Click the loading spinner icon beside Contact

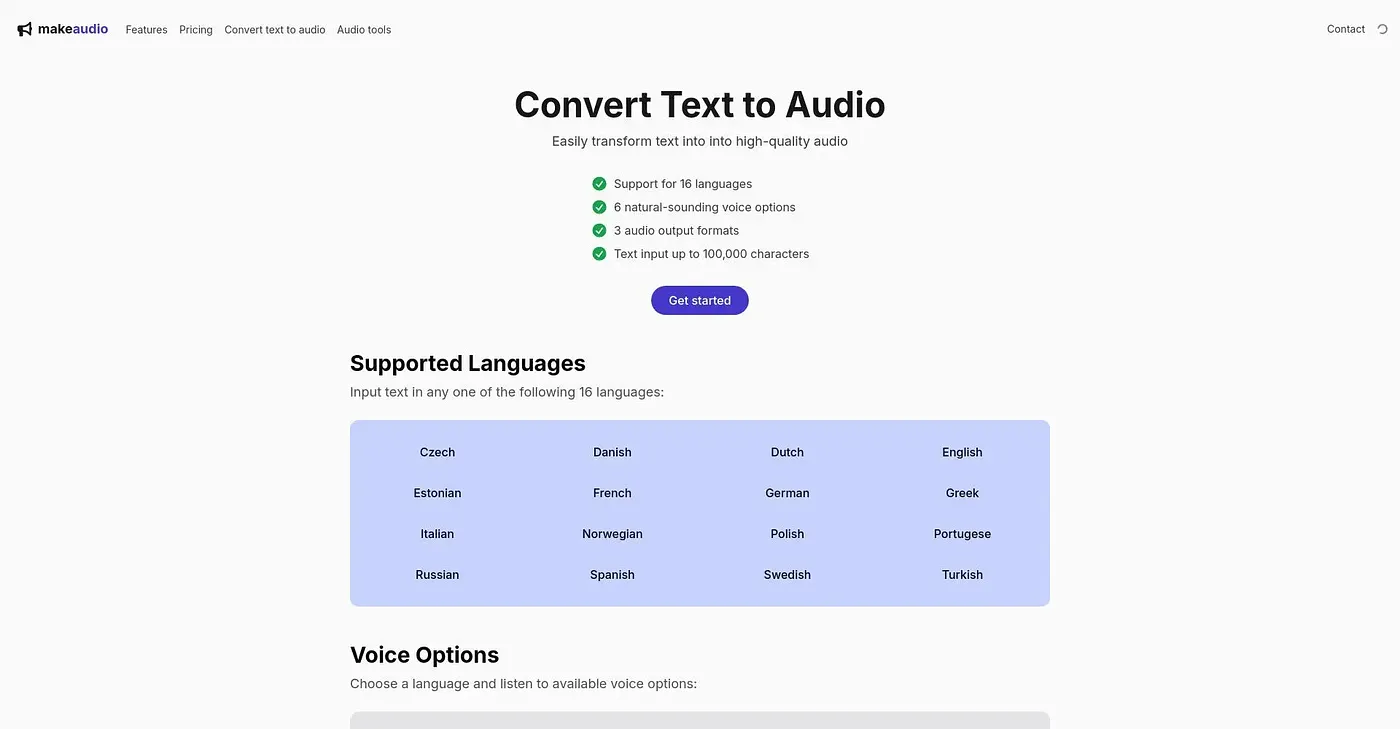(1383, 30)
